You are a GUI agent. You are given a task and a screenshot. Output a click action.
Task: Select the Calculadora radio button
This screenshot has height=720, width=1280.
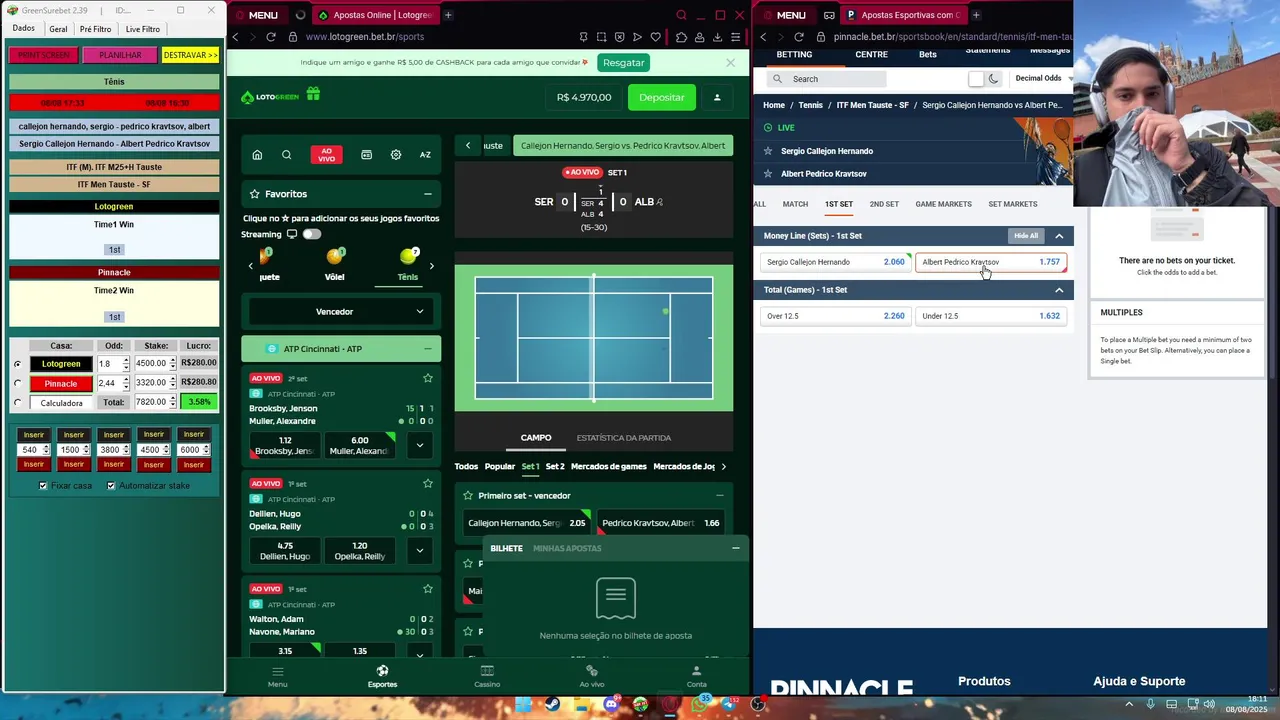pos(17,403)
